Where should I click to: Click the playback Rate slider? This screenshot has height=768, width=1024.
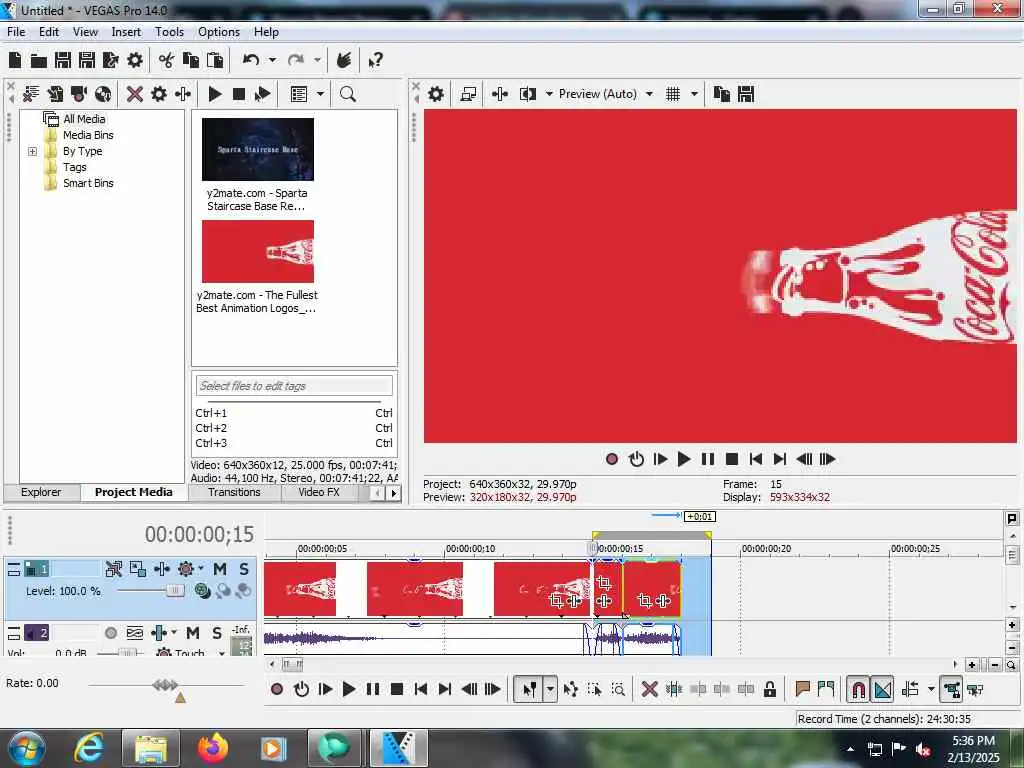coord(166,685)
